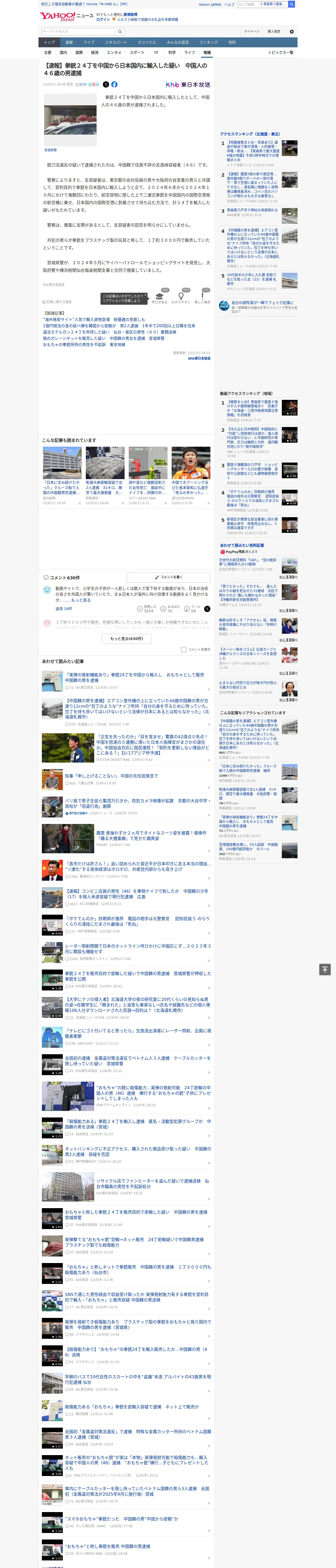The image size is (336, 1568).
Task: Click the blue header search magnifier button
Action: [292, 4]
